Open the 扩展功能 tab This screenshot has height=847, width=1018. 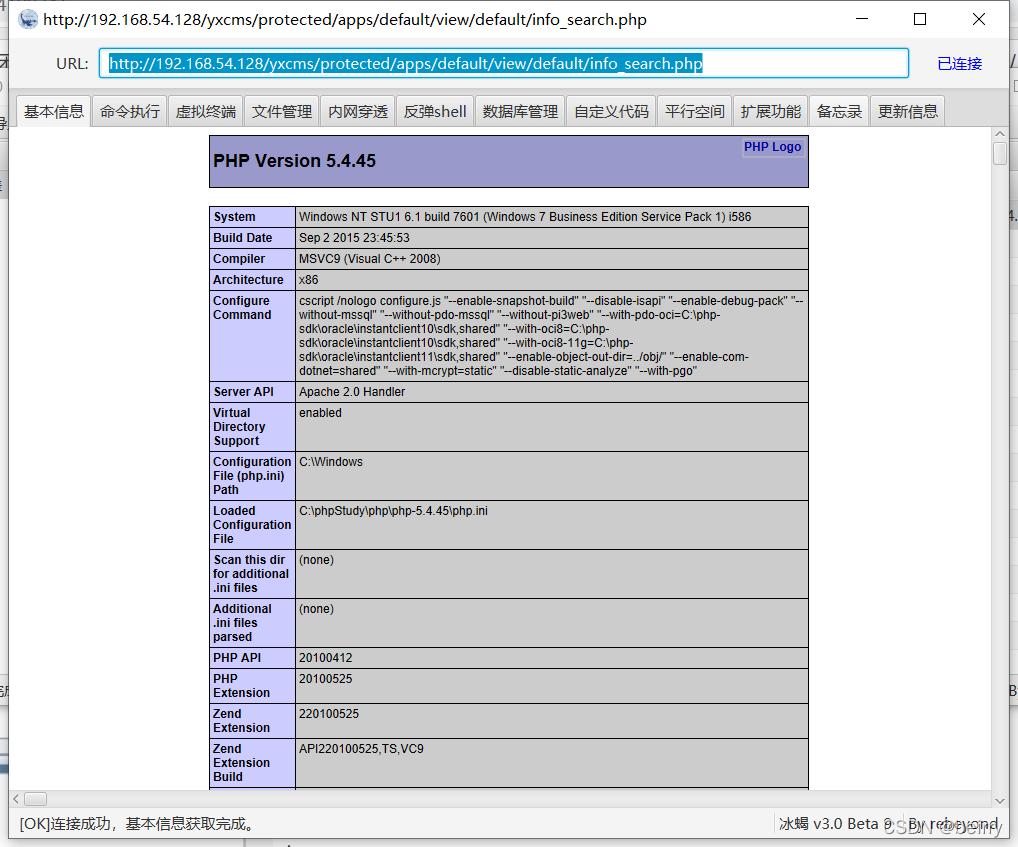(x=771, y=111)
